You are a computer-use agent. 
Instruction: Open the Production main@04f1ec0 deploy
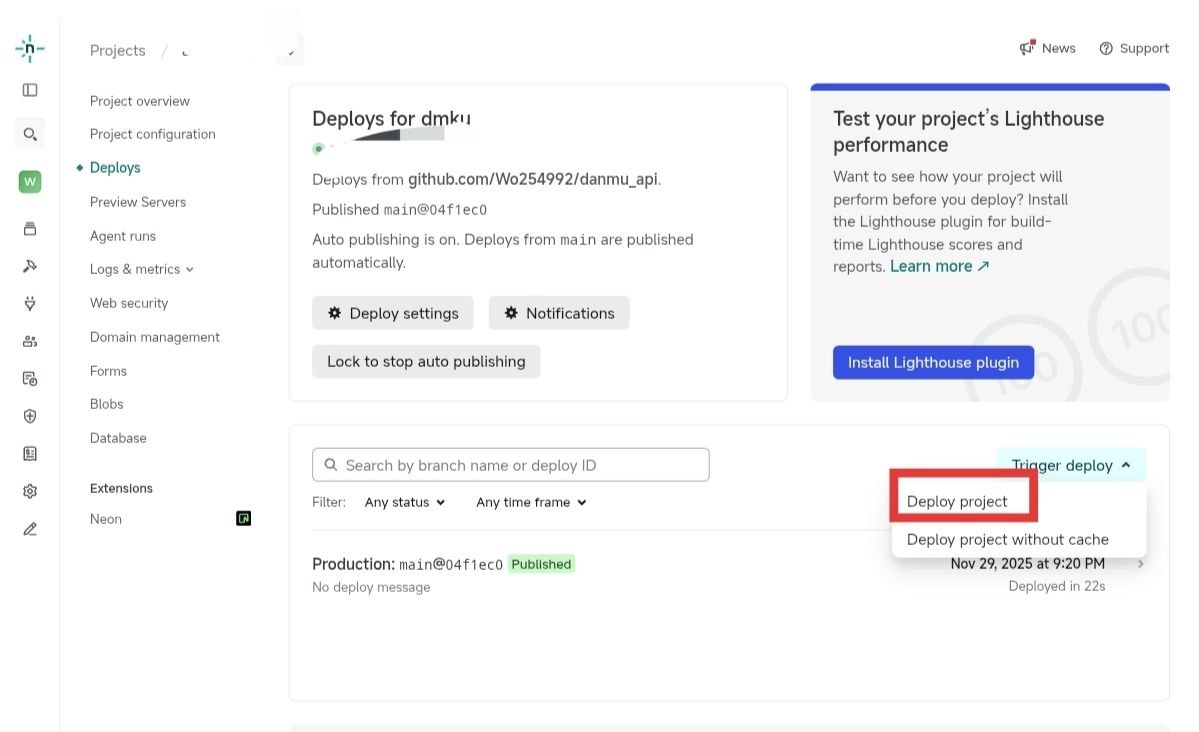click(x=407, y=564)
